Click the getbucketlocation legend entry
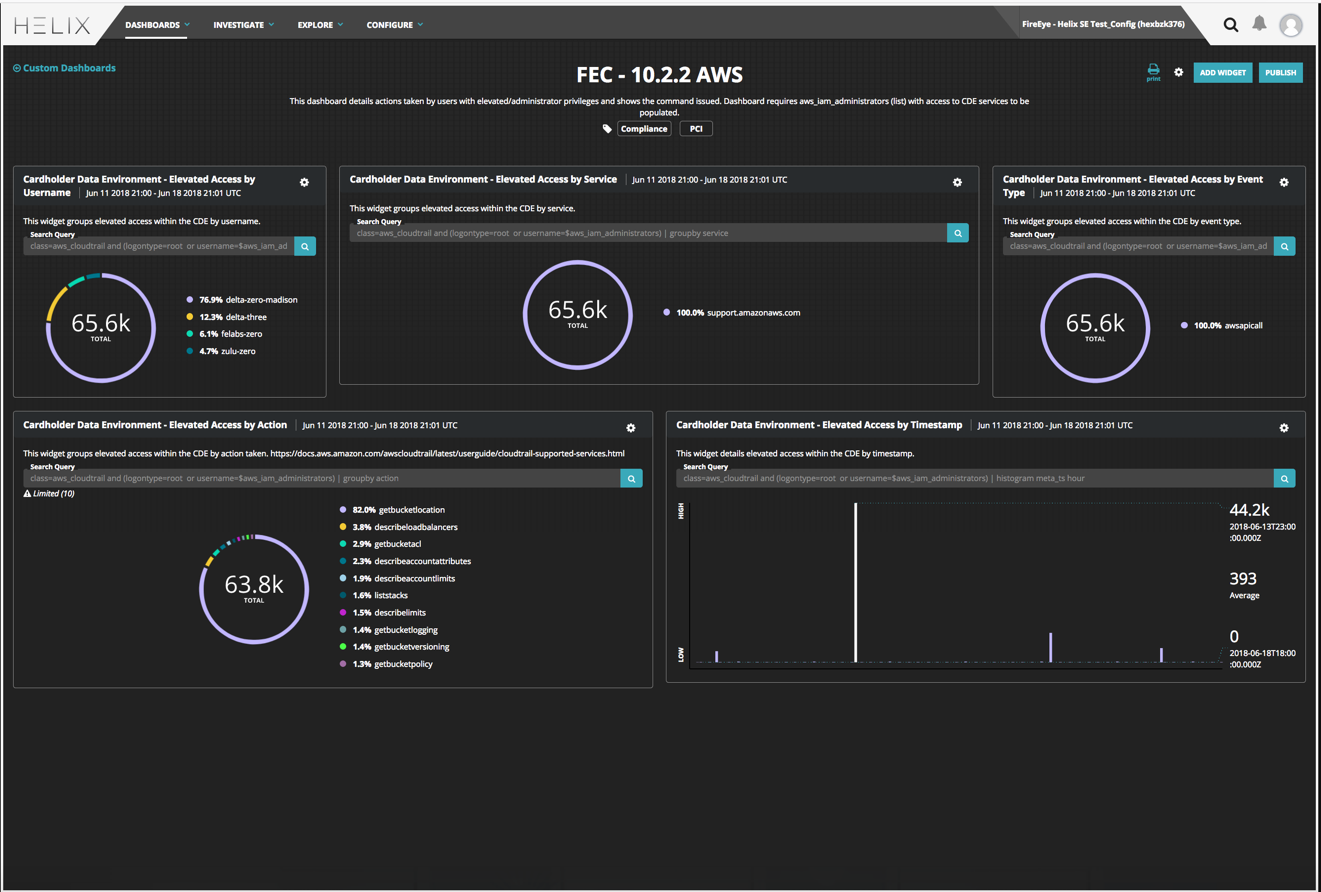Viewport: 1321px width, 892px height. (393, 510)
